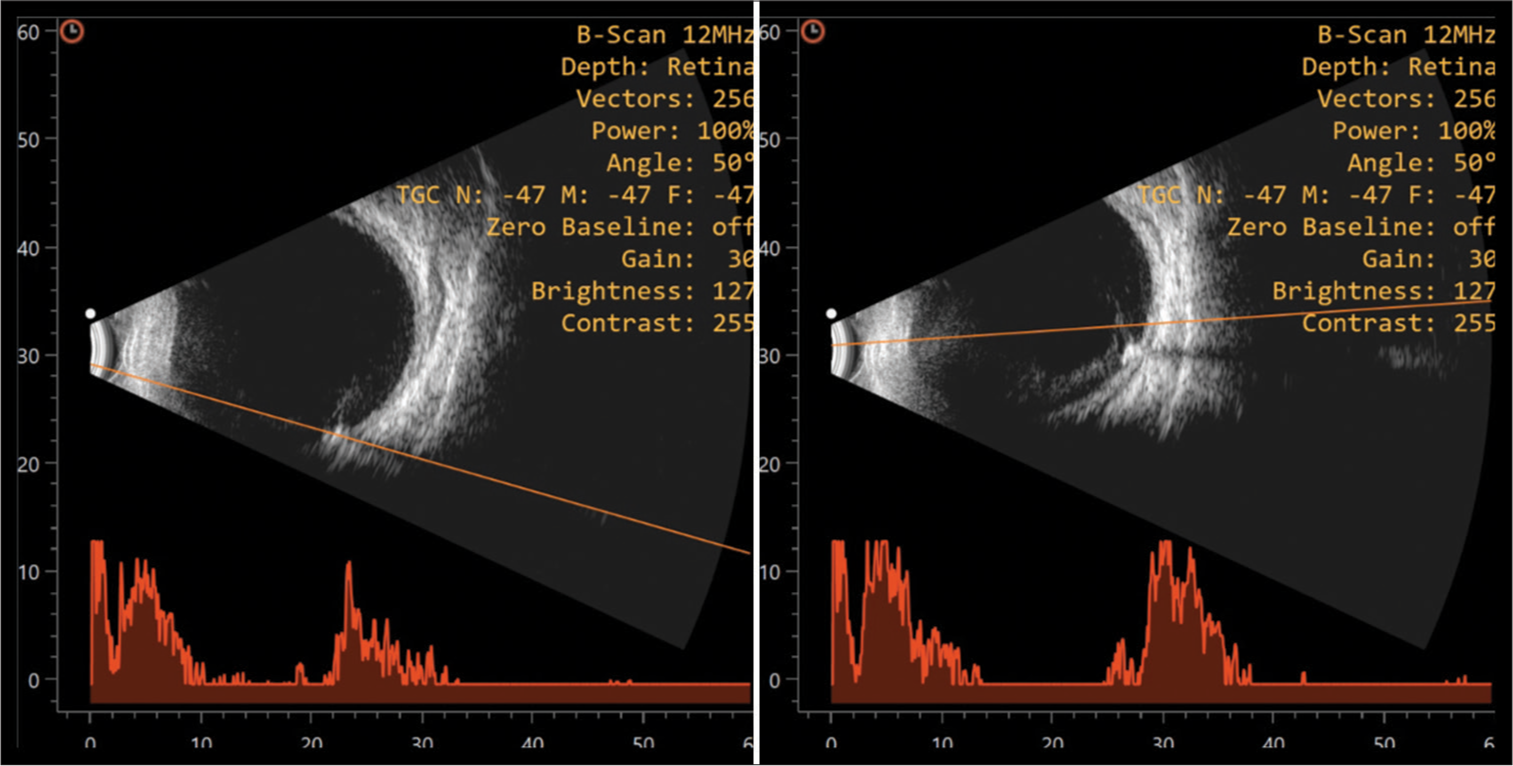Viewport: 1513px width, 766px height.
Task: Click the '60' vertical axis label in left scan
Action: point(28,31)
